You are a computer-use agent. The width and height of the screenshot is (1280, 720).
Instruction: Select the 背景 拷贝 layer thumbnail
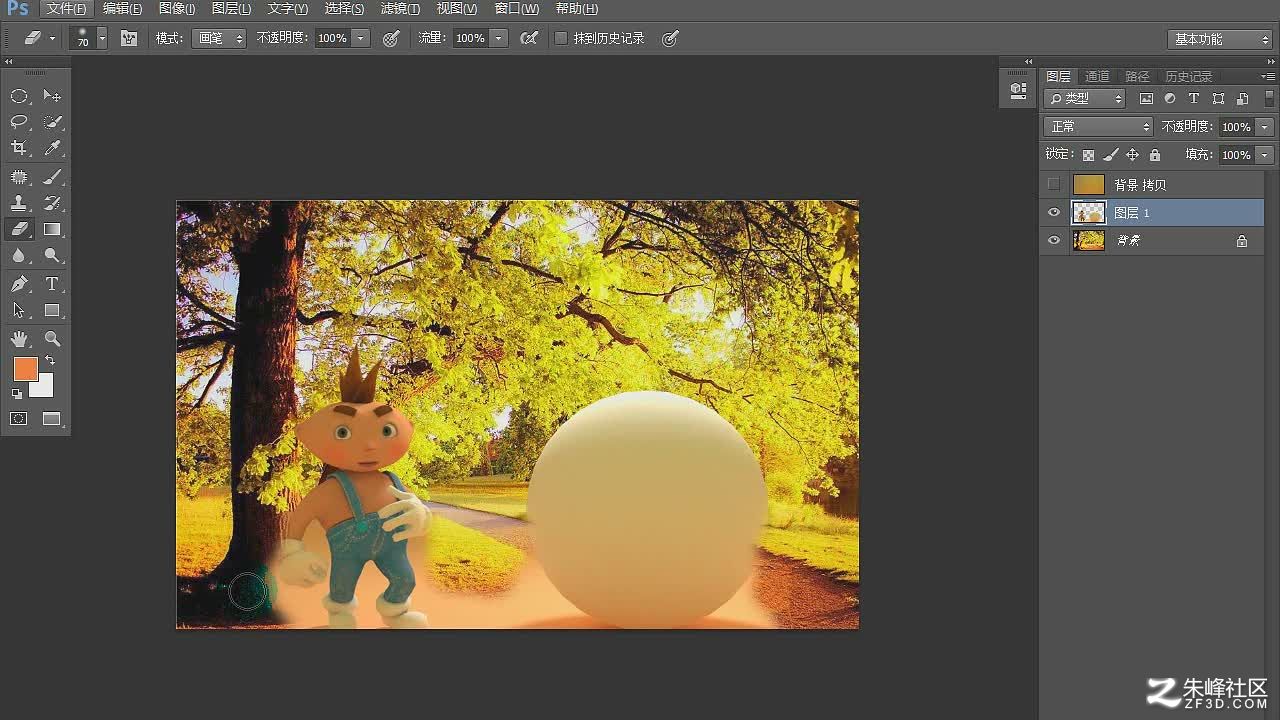click(1088, 184)
